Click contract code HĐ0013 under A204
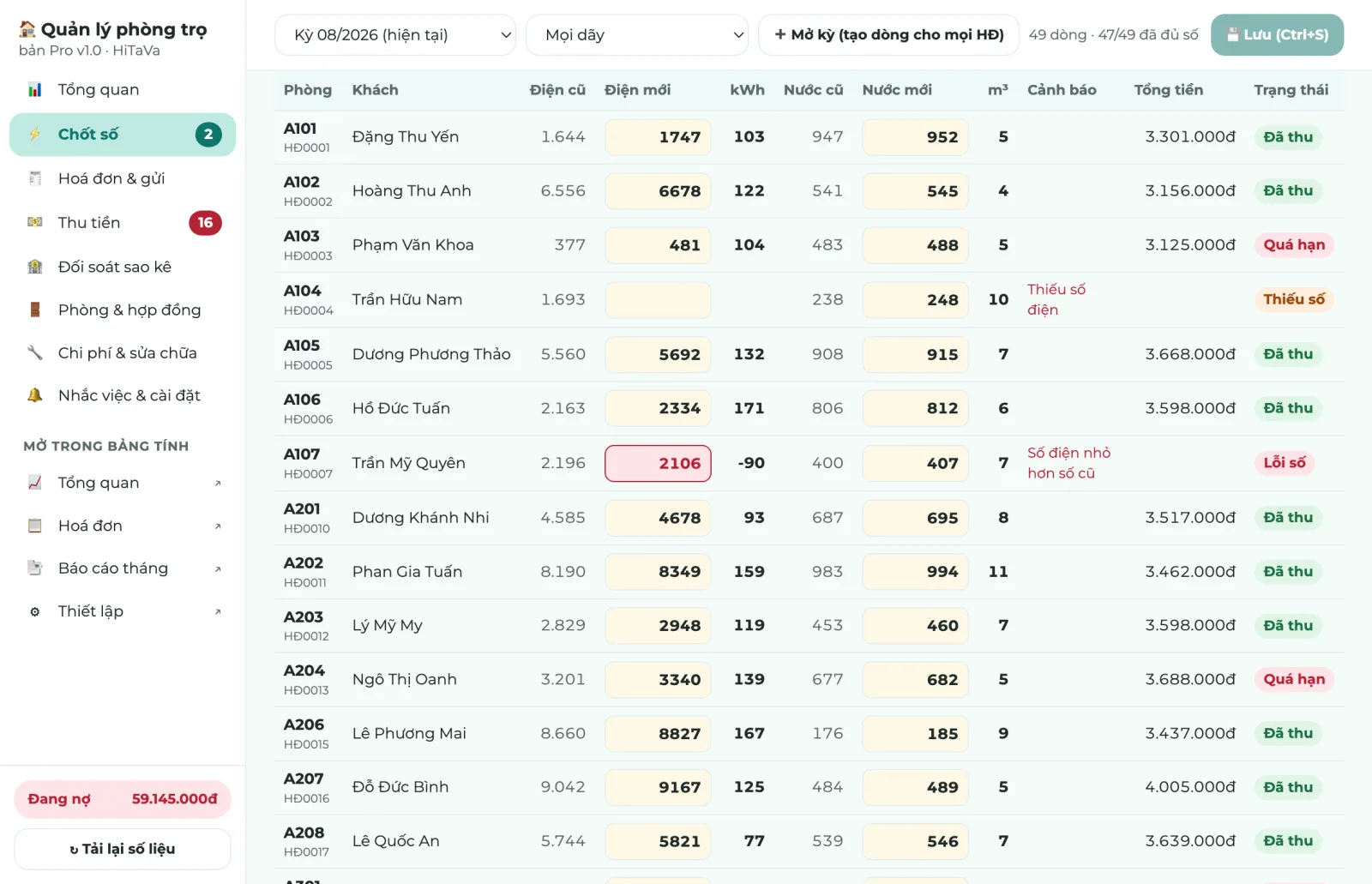This screenshot has height=884, width=1372. pyautogui.click(x=306, y=690)
